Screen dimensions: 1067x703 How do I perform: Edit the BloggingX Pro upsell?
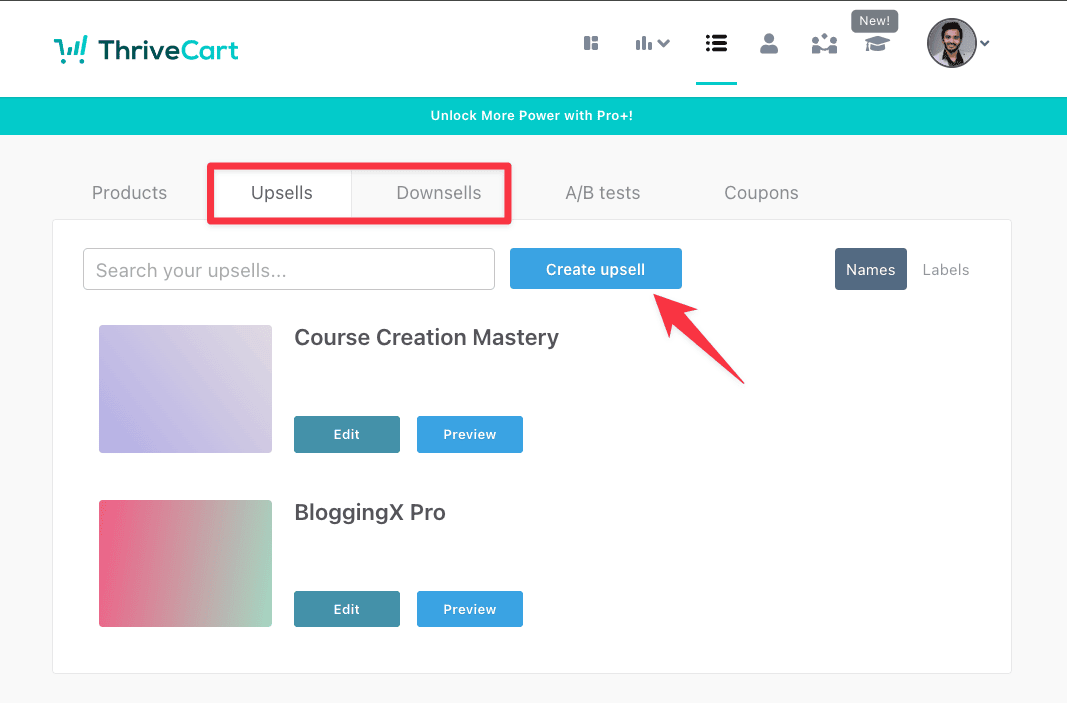click(x=346, y=609)
